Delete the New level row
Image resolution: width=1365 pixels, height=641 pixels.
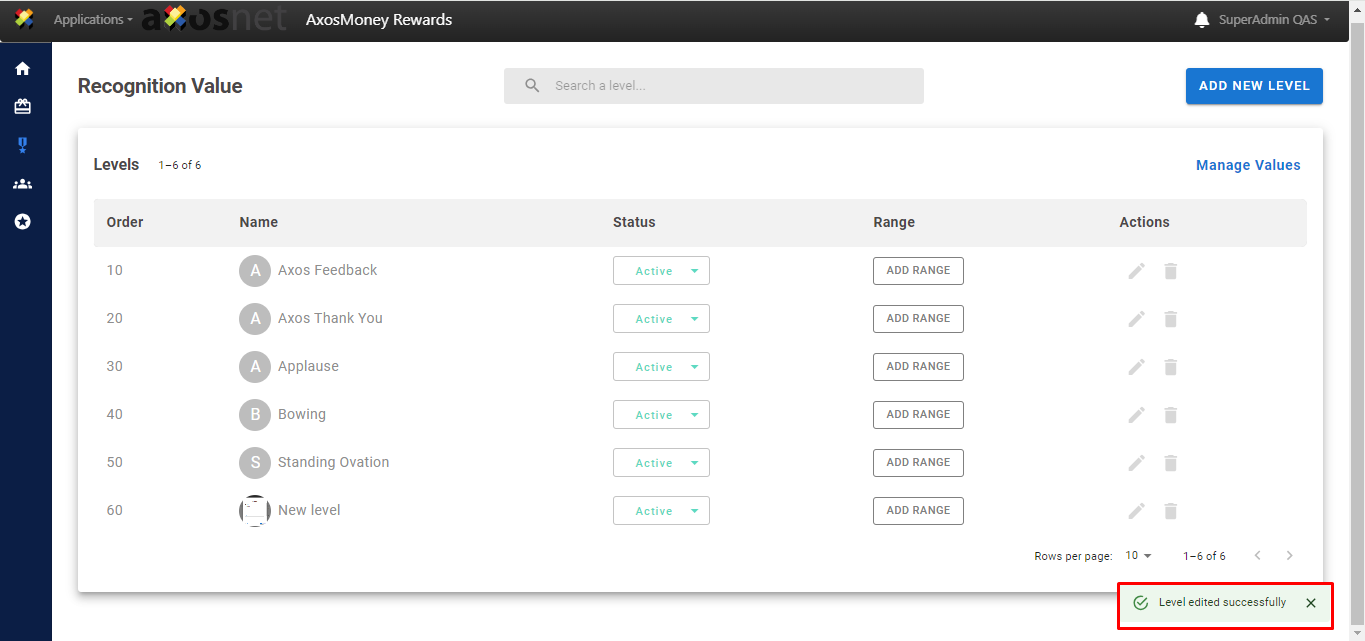coord(1170,511)
